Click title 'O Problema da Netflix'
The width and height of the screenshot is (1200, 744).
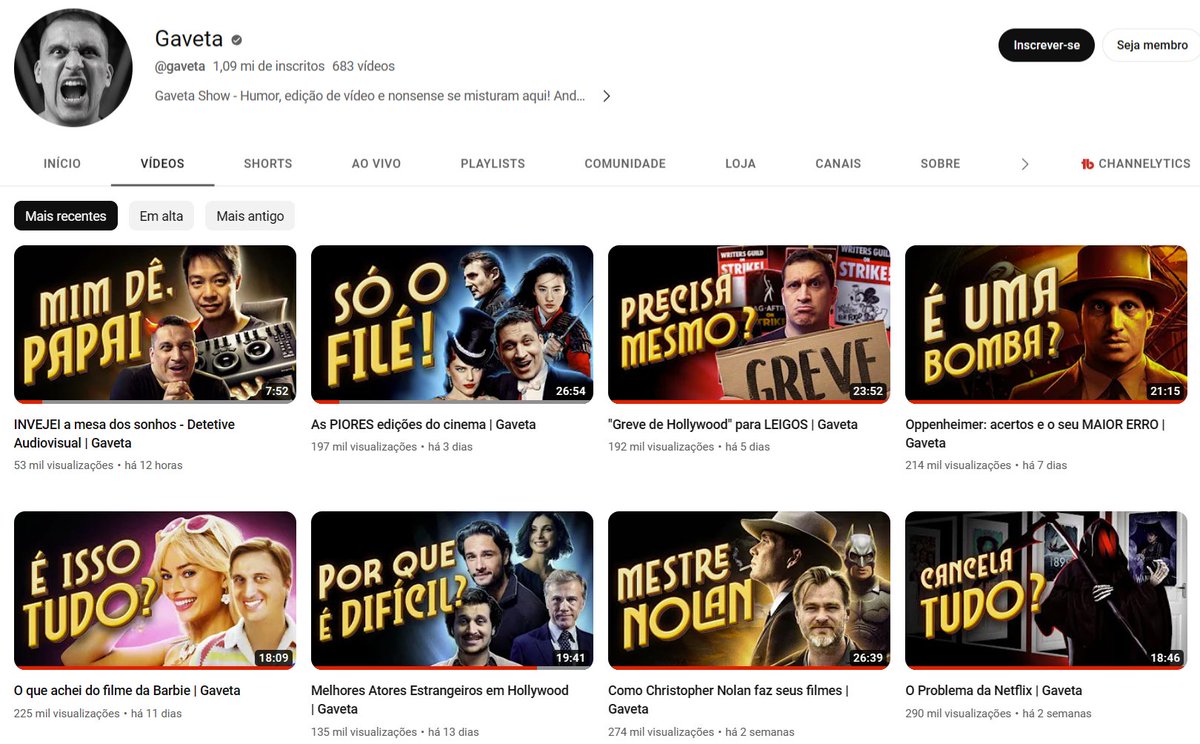tap(993, 691)
